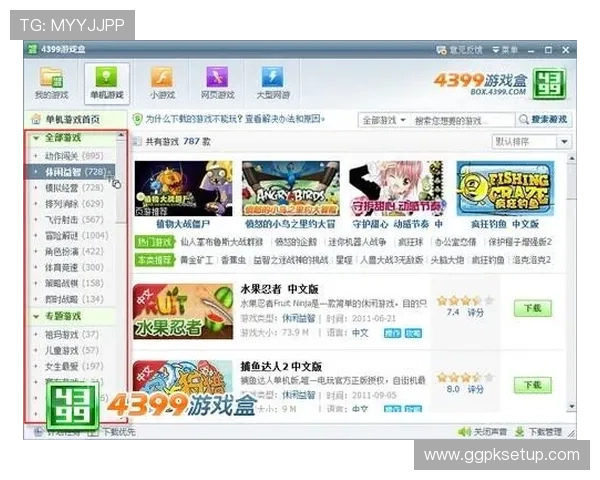Click the 搜索游戏 search button
Screen dimensions: 600x480
[544, 119]
